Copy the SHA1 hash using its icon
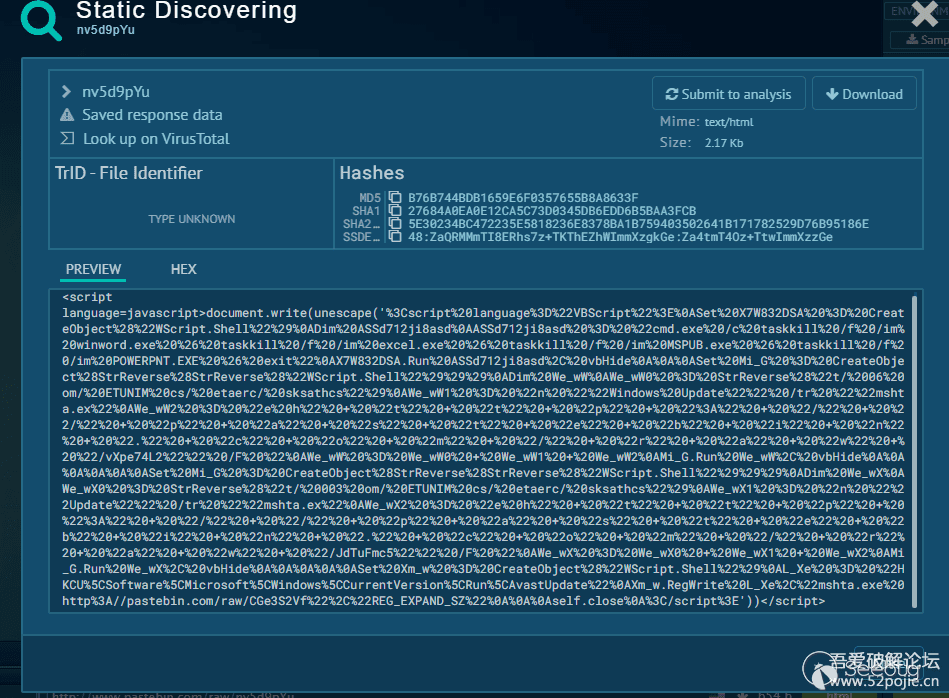 point(395,211)
